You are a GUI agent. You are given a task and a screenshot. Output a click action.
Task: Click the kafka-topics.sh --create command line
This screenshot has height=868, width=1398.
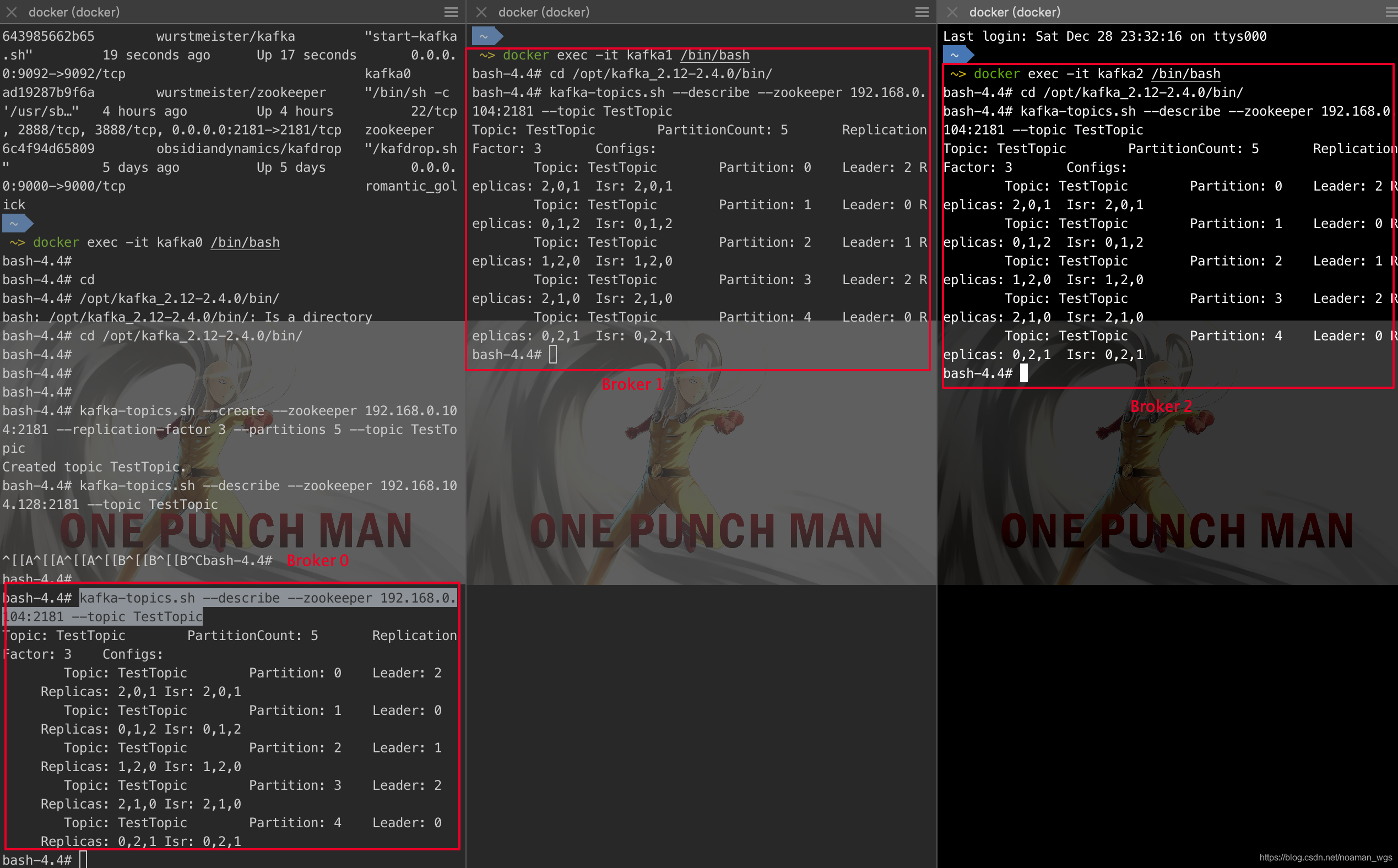coord(230,430)
